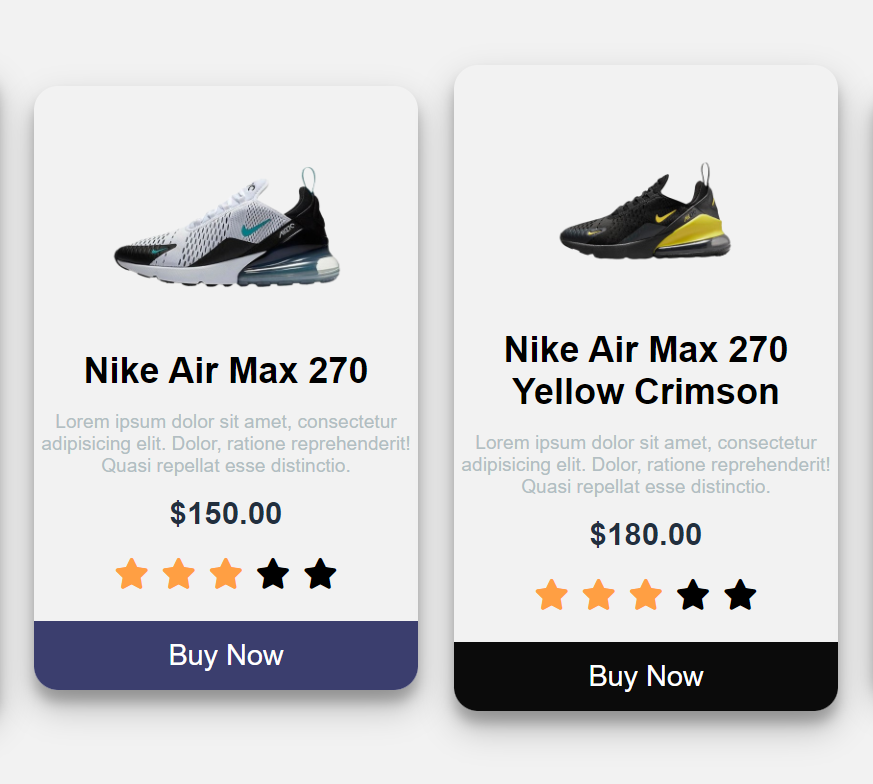
Task: Click the purple Buy Now button
Action: [226, 655]
